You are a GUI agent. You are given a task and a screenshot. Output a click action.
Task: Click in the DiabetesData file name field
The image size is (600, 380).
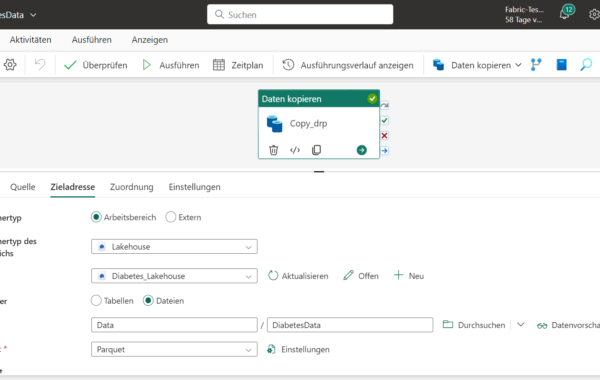[350, 325]
